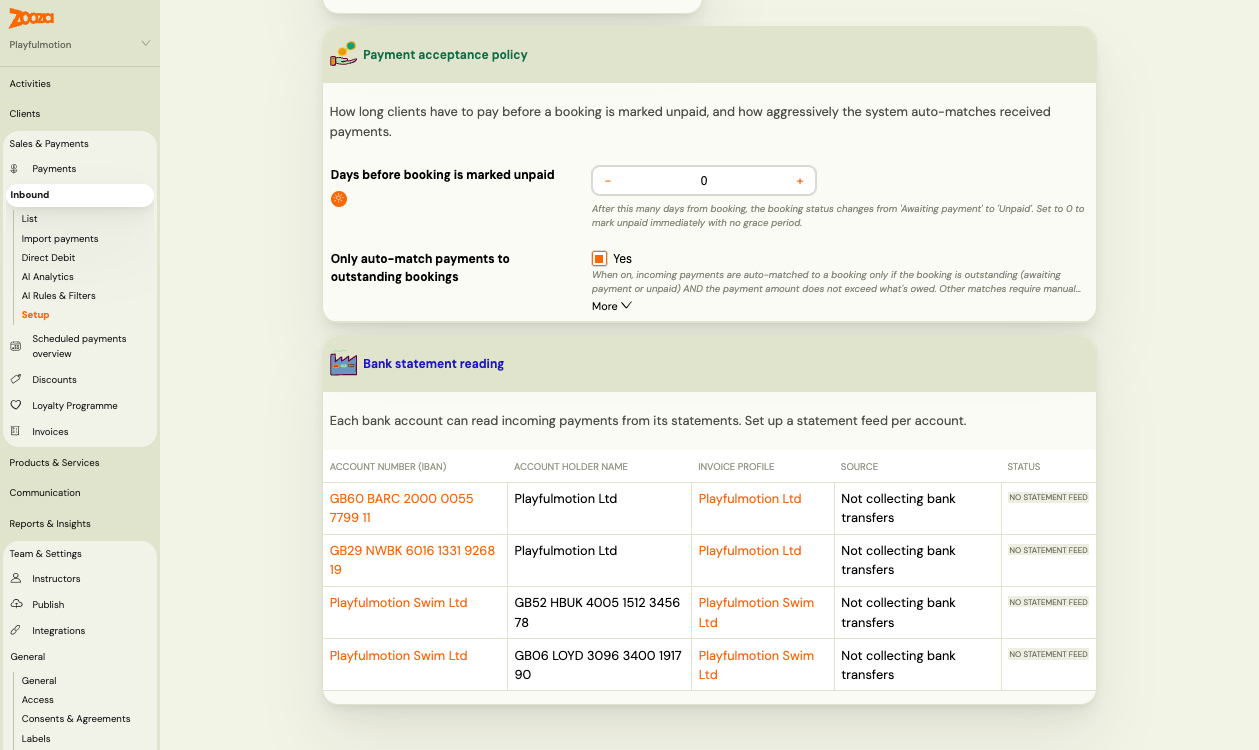1259x750 pixels.
Task: Click the Integrations link icon
Action: tap(15, 631)
